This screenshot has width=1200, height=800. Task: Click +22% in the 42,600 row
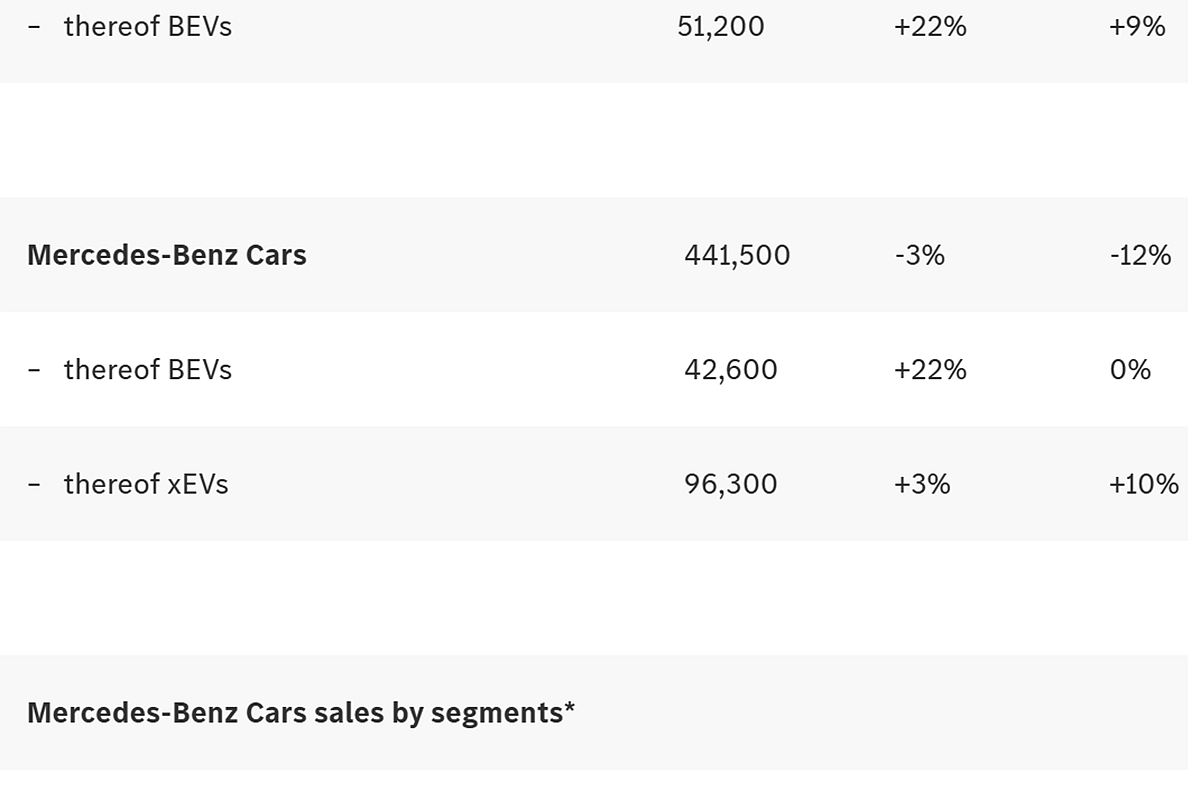point(930,370)
